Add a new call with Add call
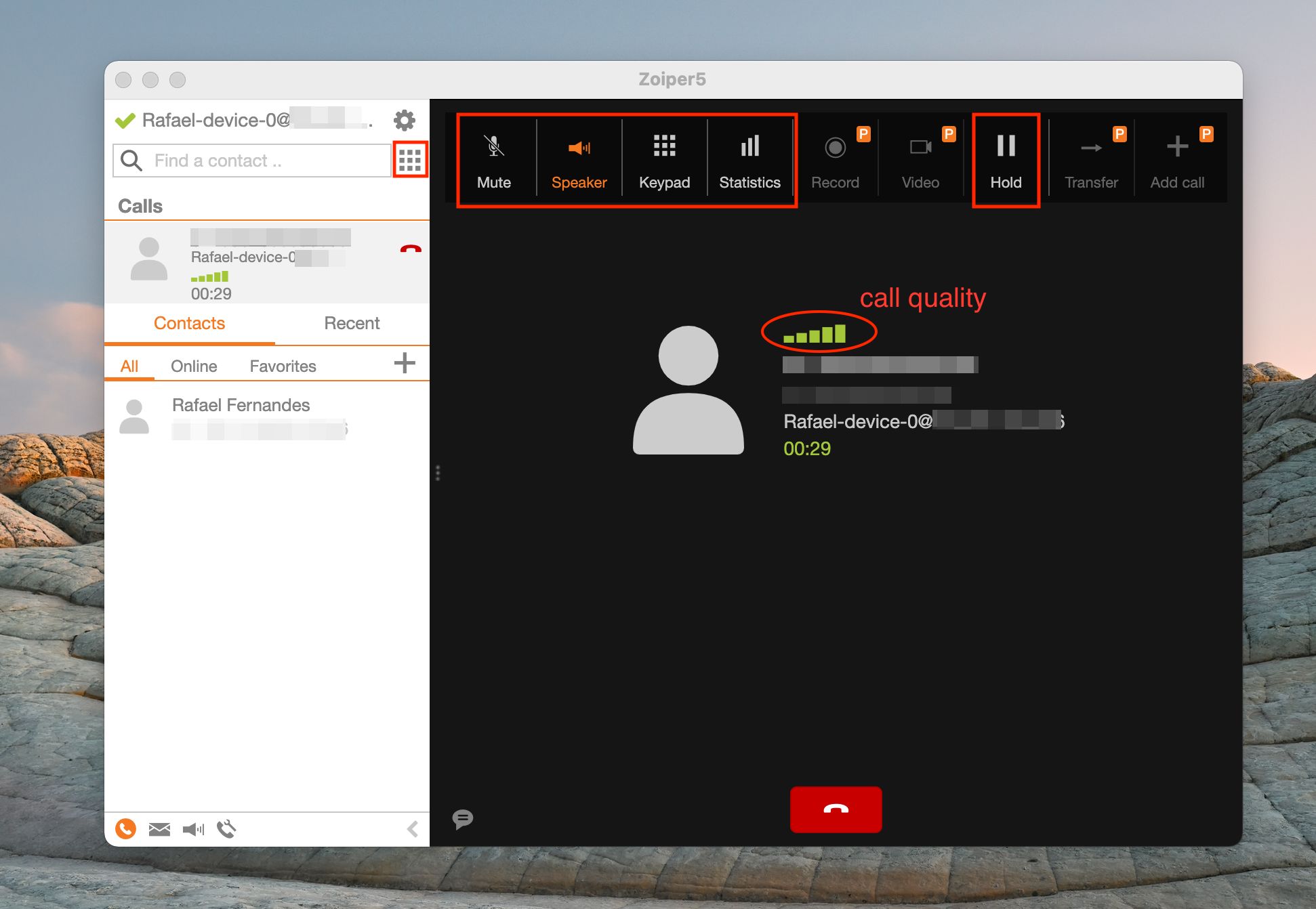Viewport: 1316px width, 909px height. (1177, 158)
